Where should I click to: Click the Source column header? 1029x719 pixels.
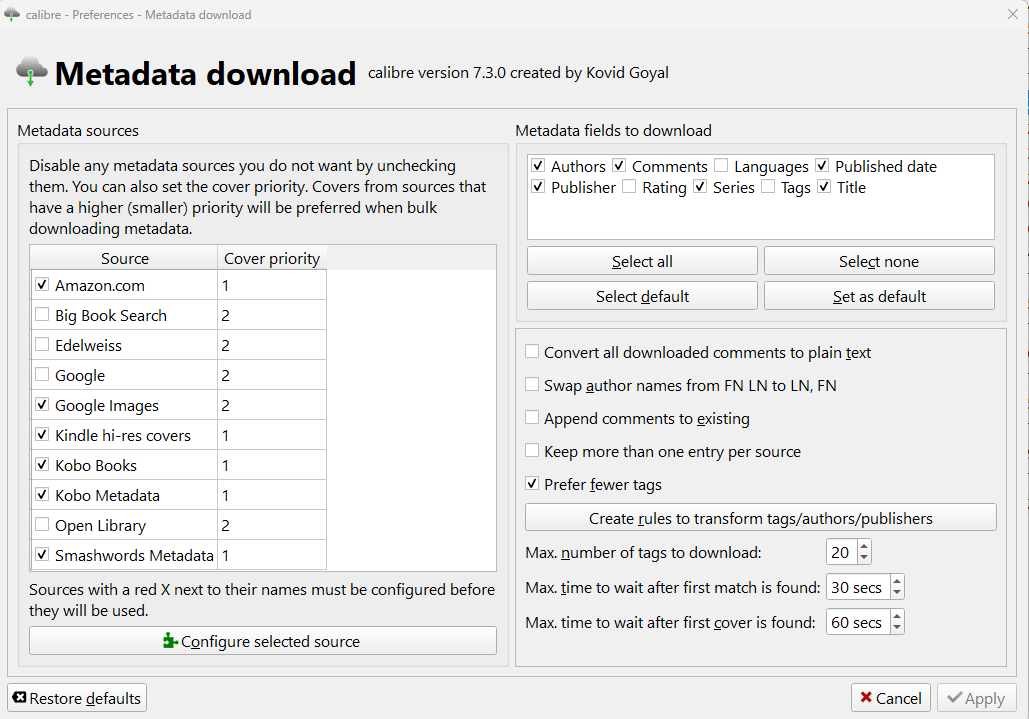click(x=124, y=258)
